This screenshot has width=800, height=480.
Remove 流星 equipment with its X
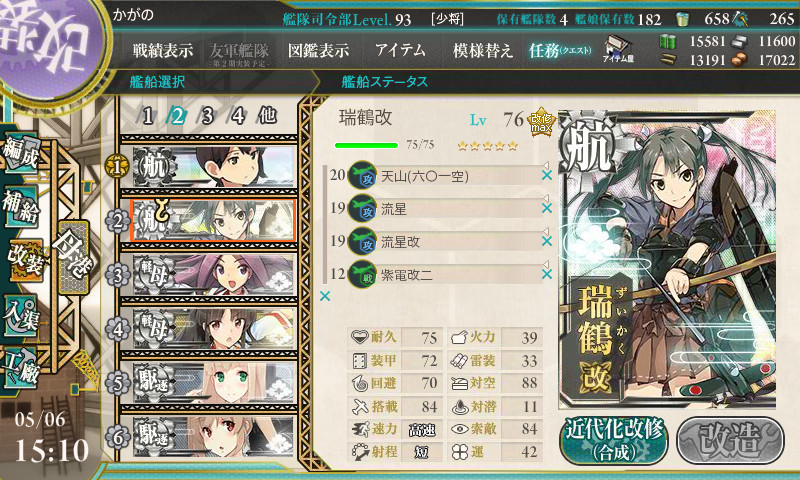tap(547, 208)
